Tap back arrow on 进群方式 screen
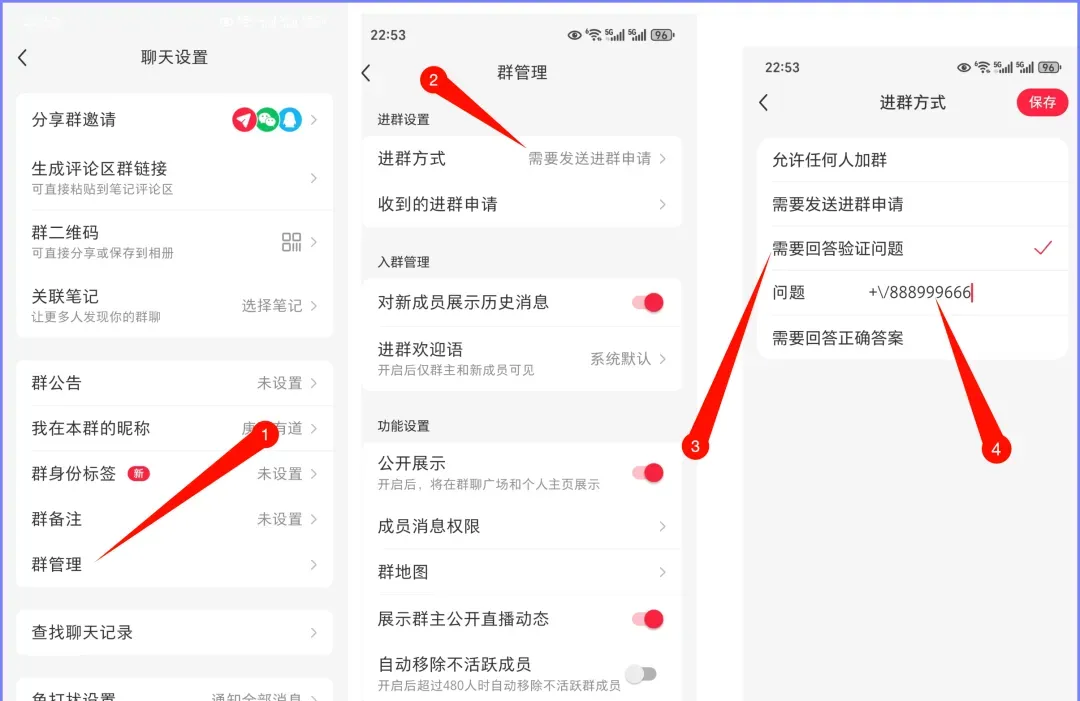 point(764,103)
